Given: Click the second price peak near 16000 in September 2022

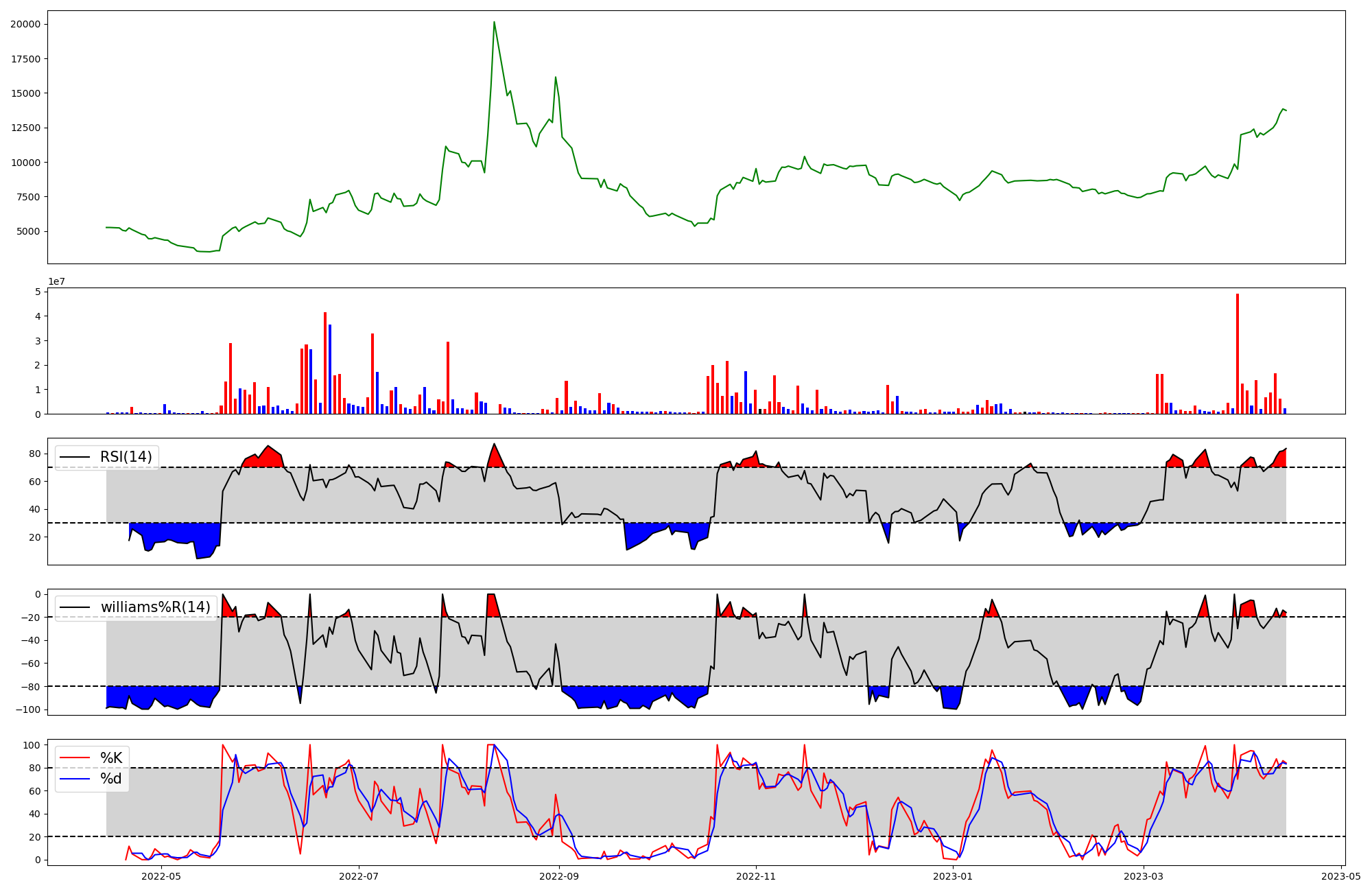Looking at the screenshot, I should point(555,78).
